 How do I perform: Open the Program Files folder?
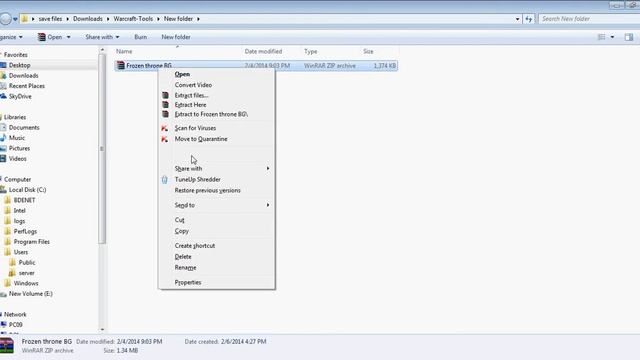(31, 242)
